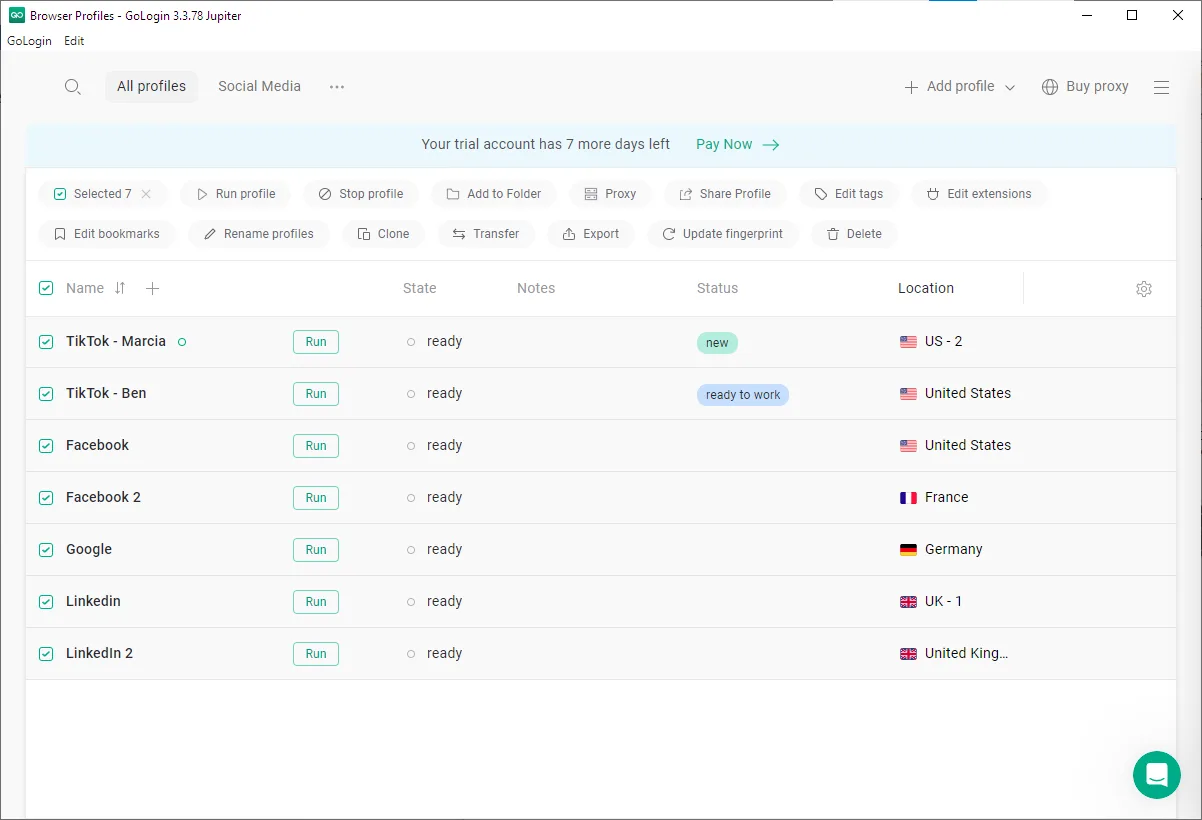The width and height of the screenshot is (1202, 820).
Task: Click the Share Profile action
Action: point(725,194)
